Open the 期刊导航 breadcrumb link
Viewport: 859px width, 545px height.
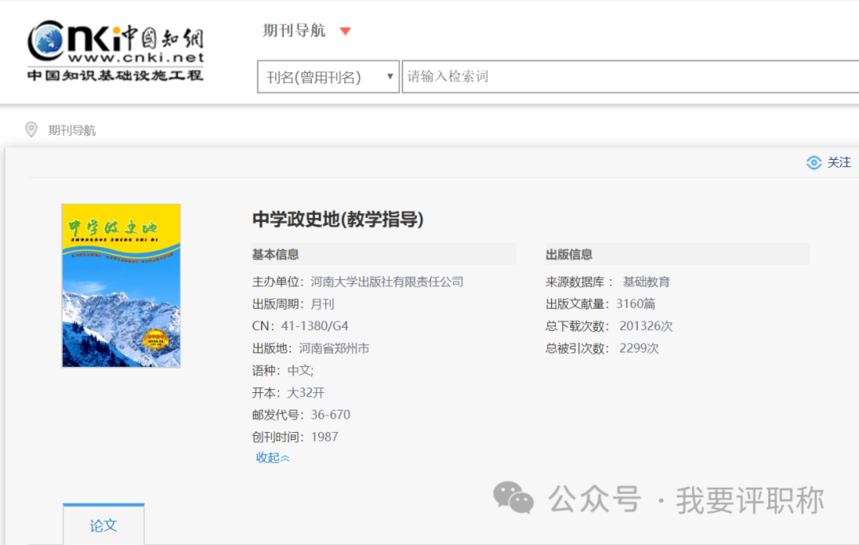click(x=72, y=130)
